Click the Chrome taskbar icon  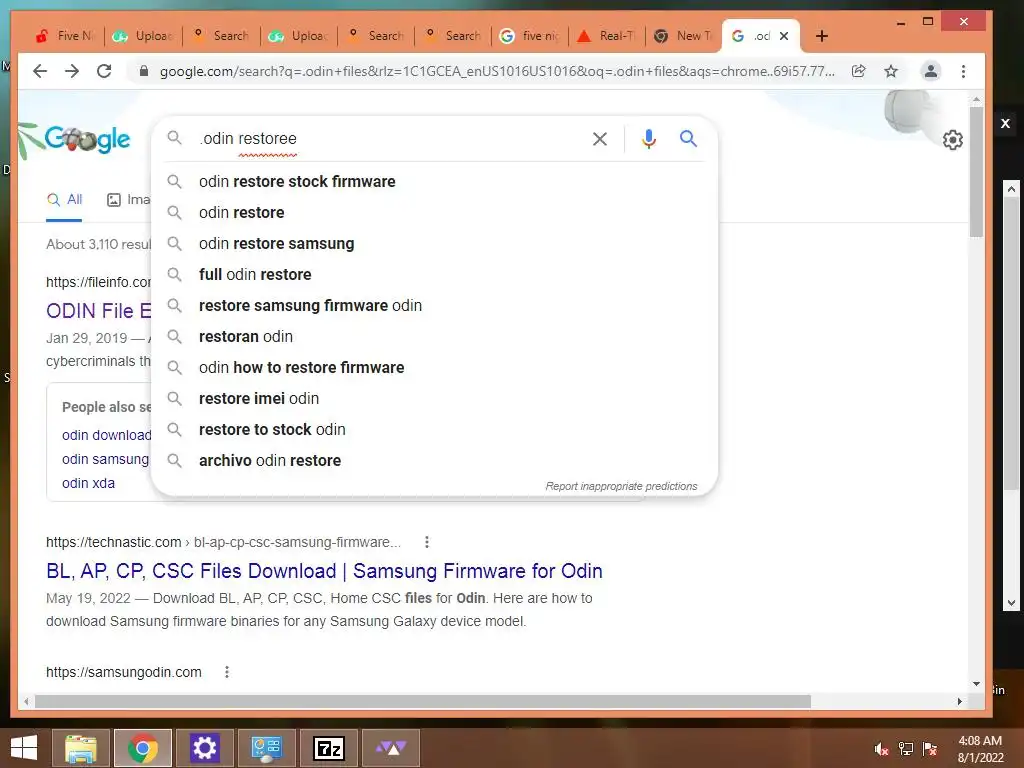click(x=143, y=748)
